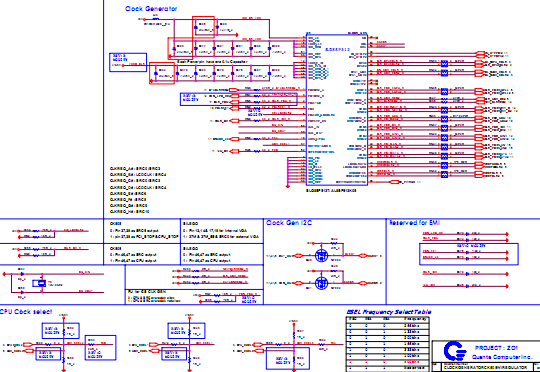Click the Frequency column header in BSEL table

[415, 319]
